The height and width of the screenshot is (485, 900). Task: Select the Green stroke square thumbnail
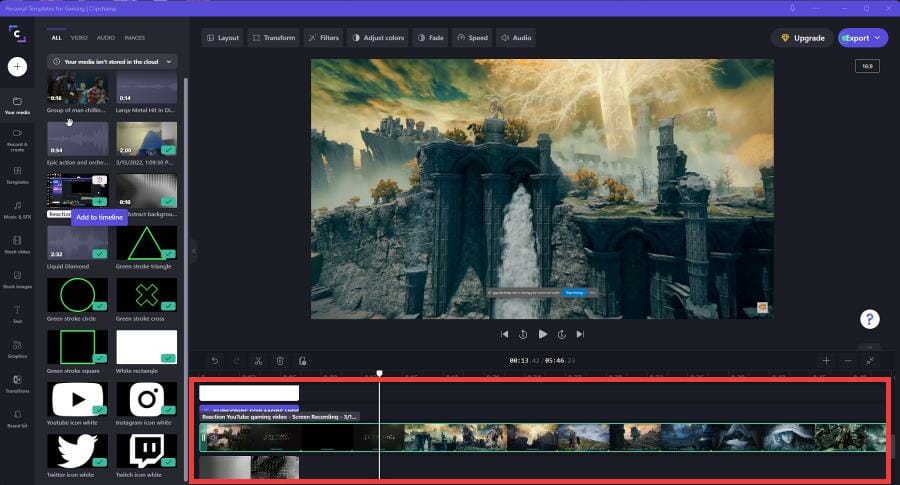[x=77, y=347]
